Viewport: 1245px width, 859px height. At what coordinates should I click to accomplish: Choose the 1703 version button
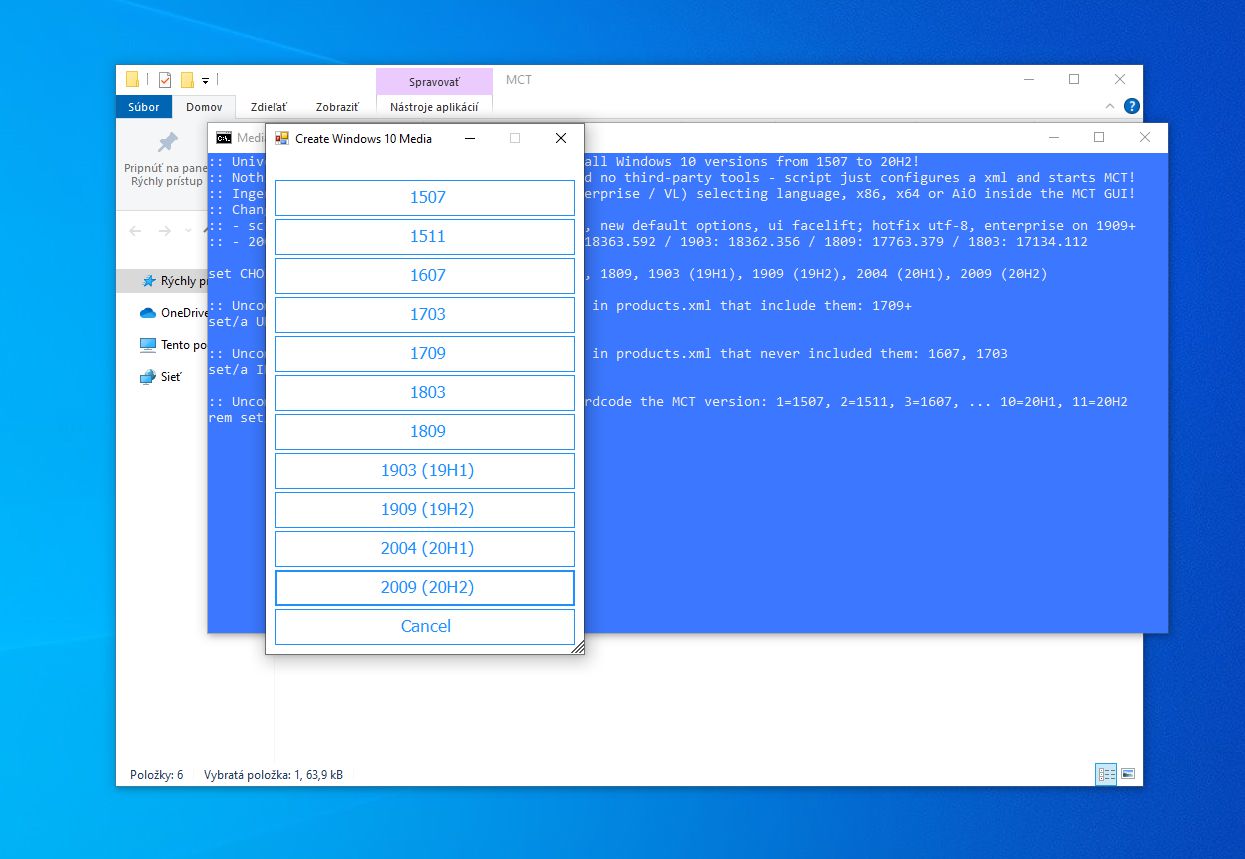[425, 315]
